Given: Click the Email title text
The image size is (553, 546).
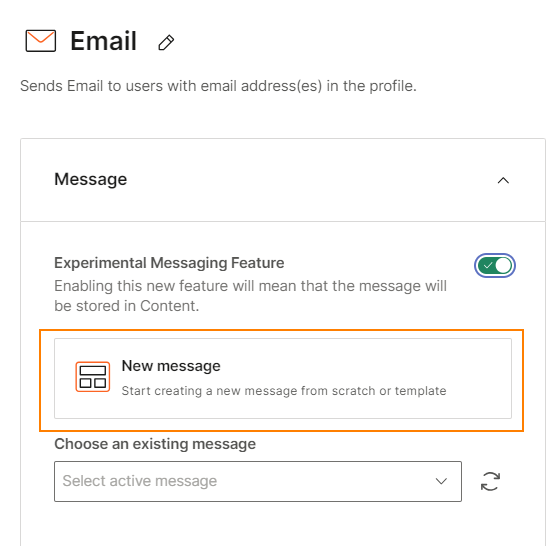Looking at the screenshot, I should click(x=103, y=41).
